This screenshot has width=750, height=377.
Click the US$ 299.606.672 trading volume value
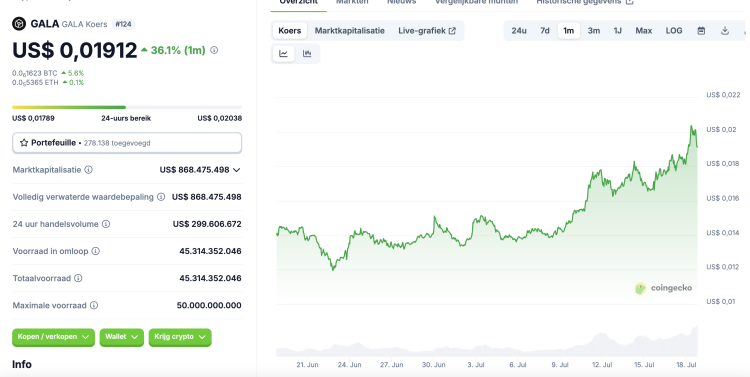click(207, 224)
